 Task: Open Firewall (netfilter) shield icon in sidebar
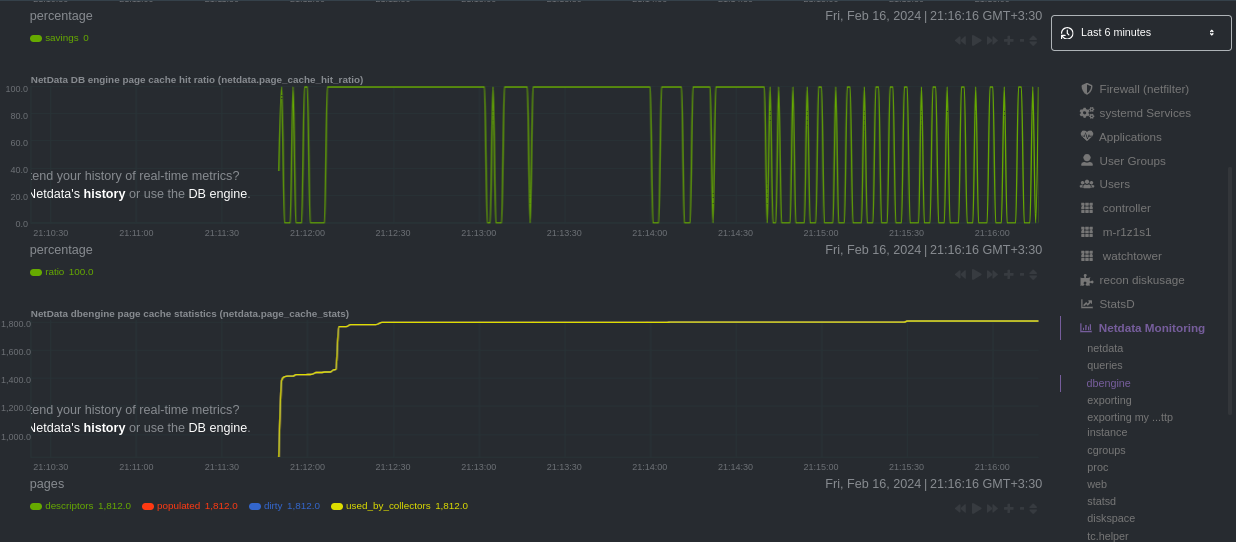click(1087, 89)
